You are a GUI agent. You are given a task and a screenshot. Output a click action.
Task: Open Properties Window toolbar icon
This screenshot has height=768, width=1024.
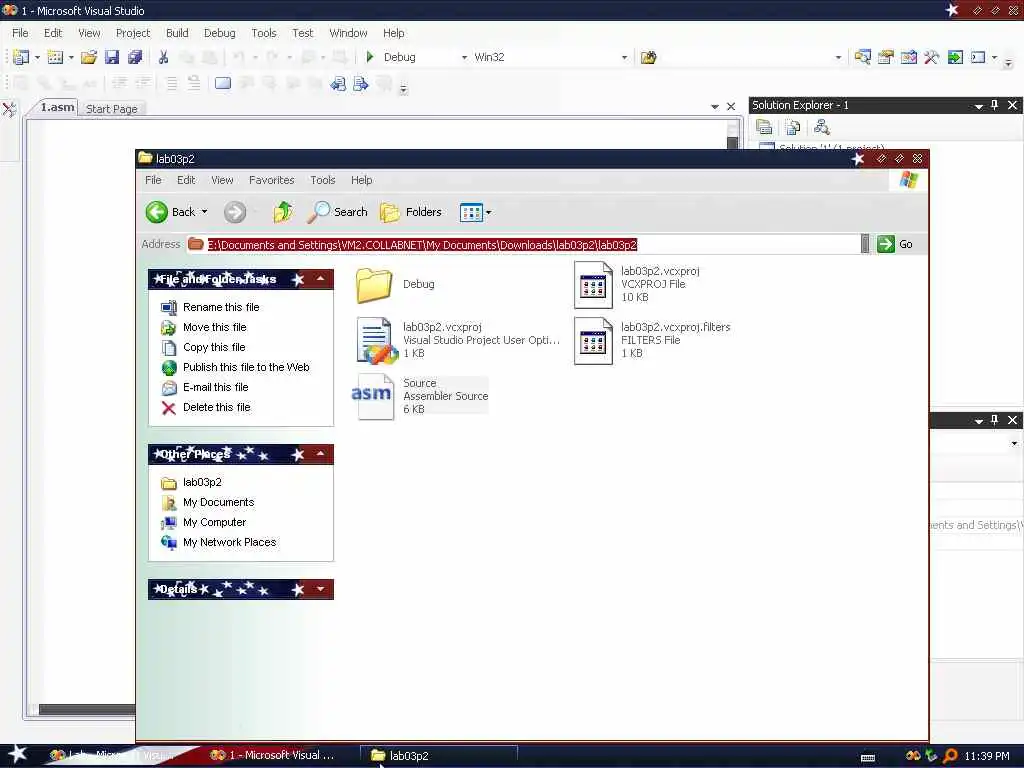[x=886, y=57]
